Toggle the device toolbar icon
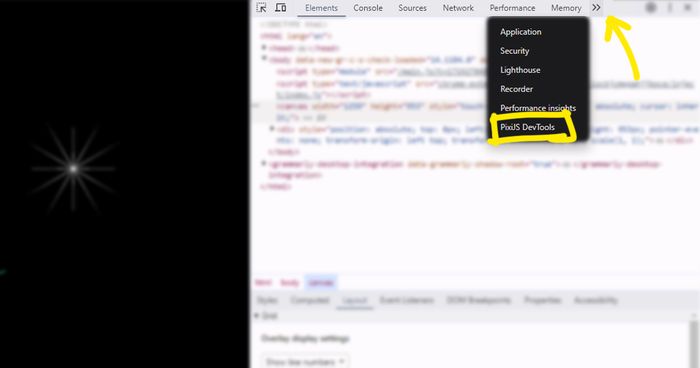Screen dimensions: 700x368 coord(280,8)
